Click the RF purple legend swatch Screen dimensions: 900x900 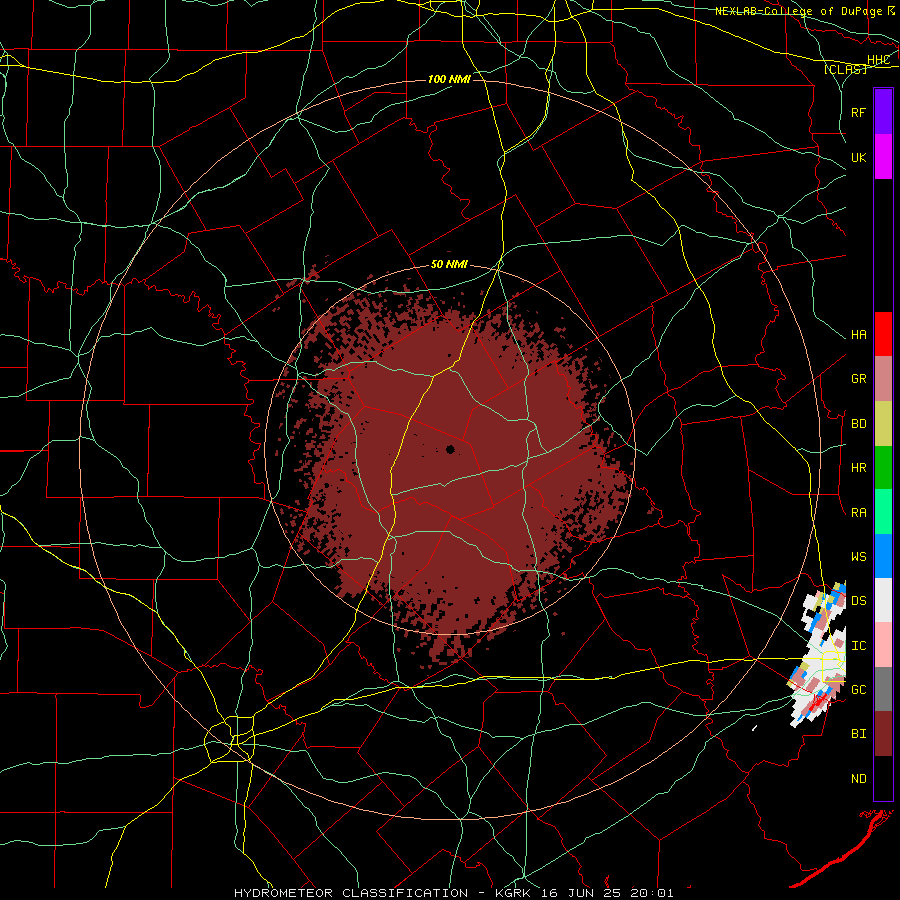[883, 112]
